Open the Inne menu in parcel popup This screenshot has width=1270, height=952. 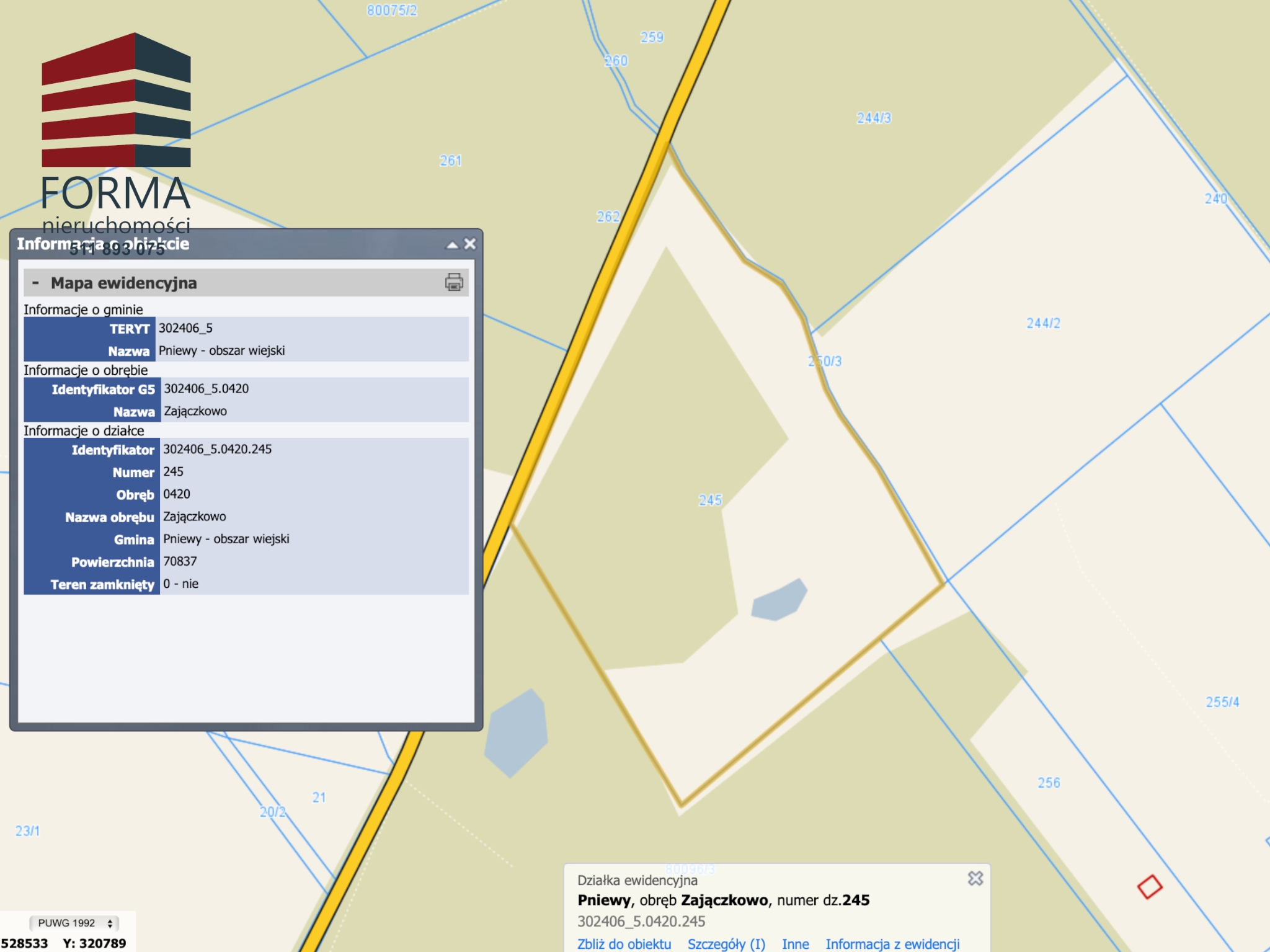(795, 944)
